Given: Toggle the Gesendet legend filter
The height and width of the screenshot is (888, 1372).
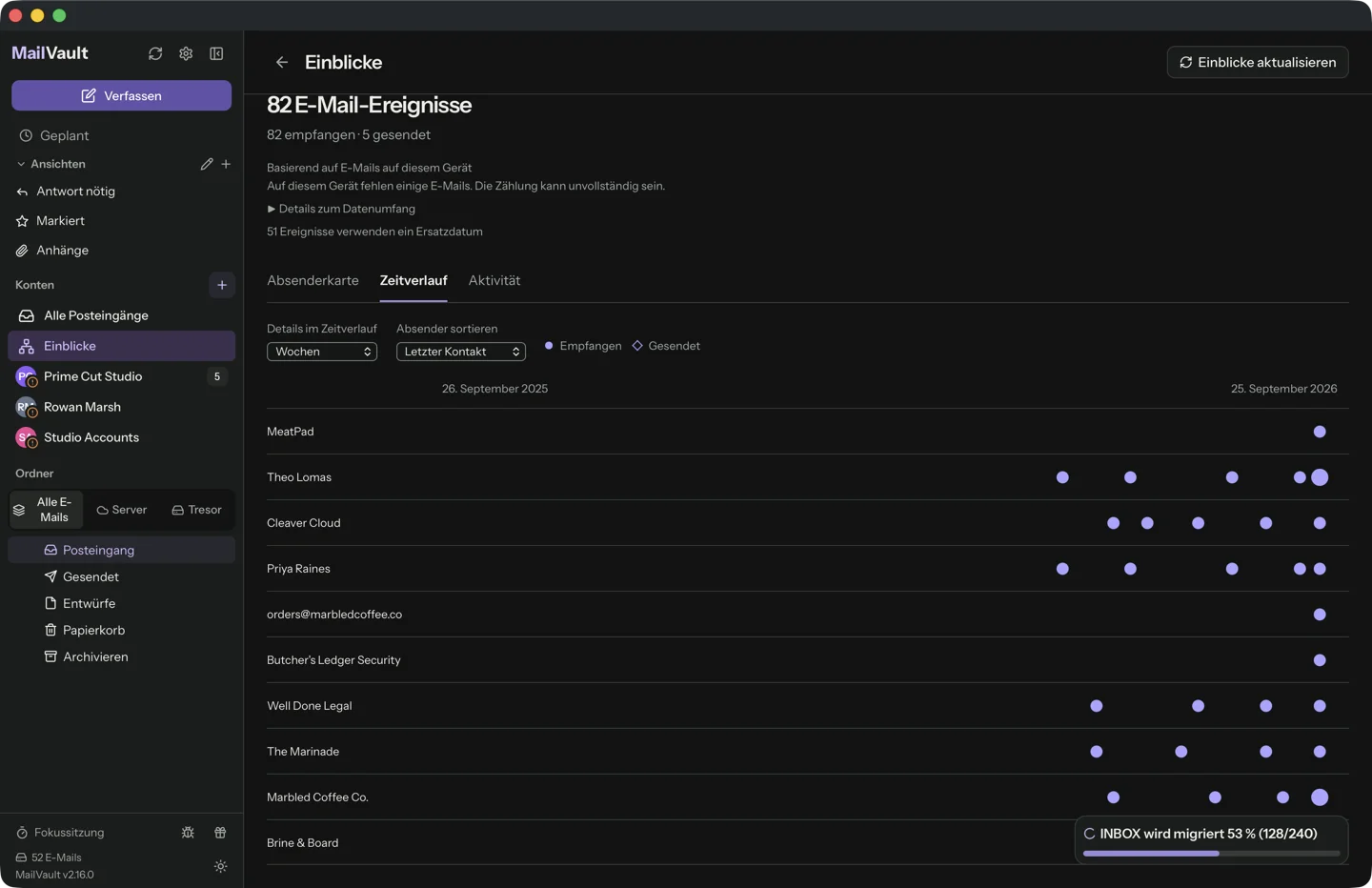Looking at the screenshot, I should click(x=666, y=346).
